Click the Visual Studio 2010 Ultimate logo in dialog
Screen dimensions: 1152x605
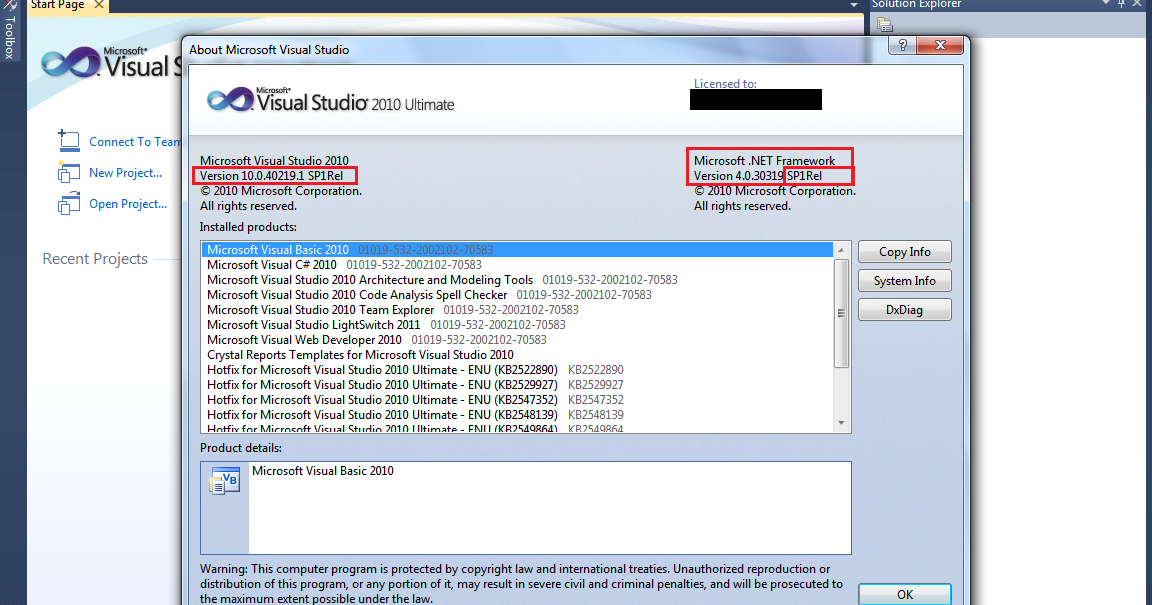(331, 100)
